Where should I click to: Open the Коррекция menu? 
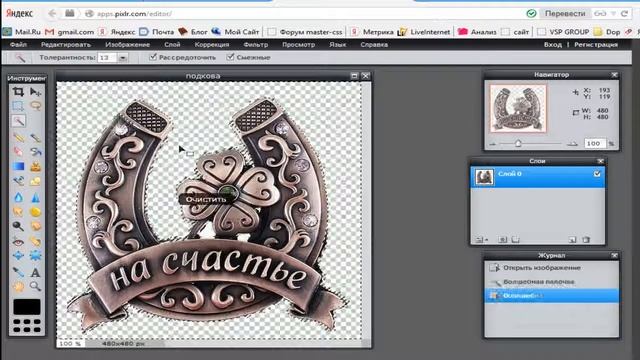click(211, 44)
